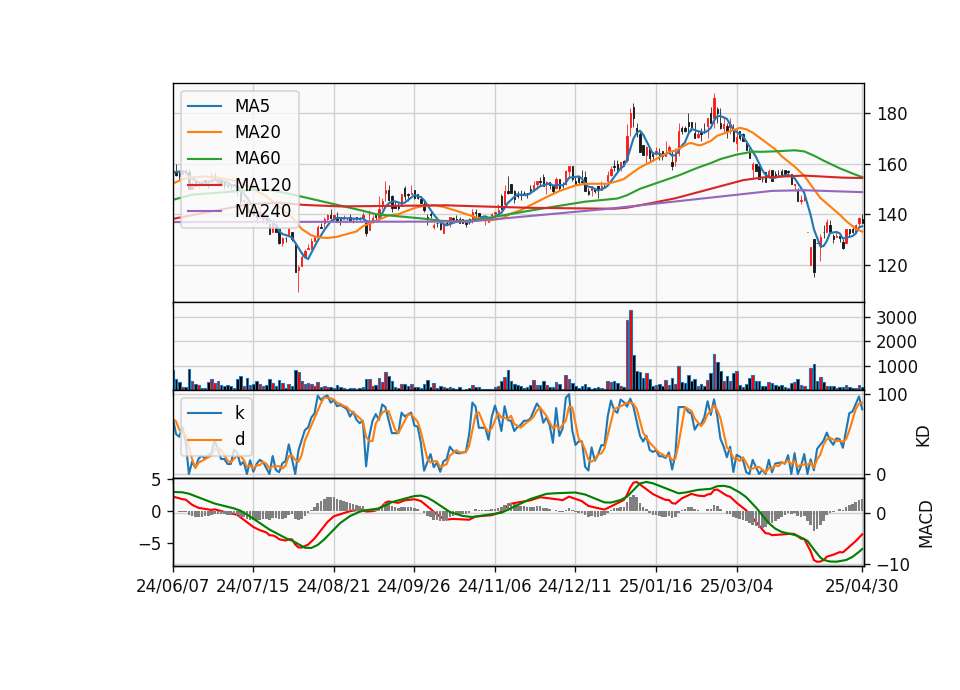
Task: Click the KD axis title
Action: click(923, 436)
